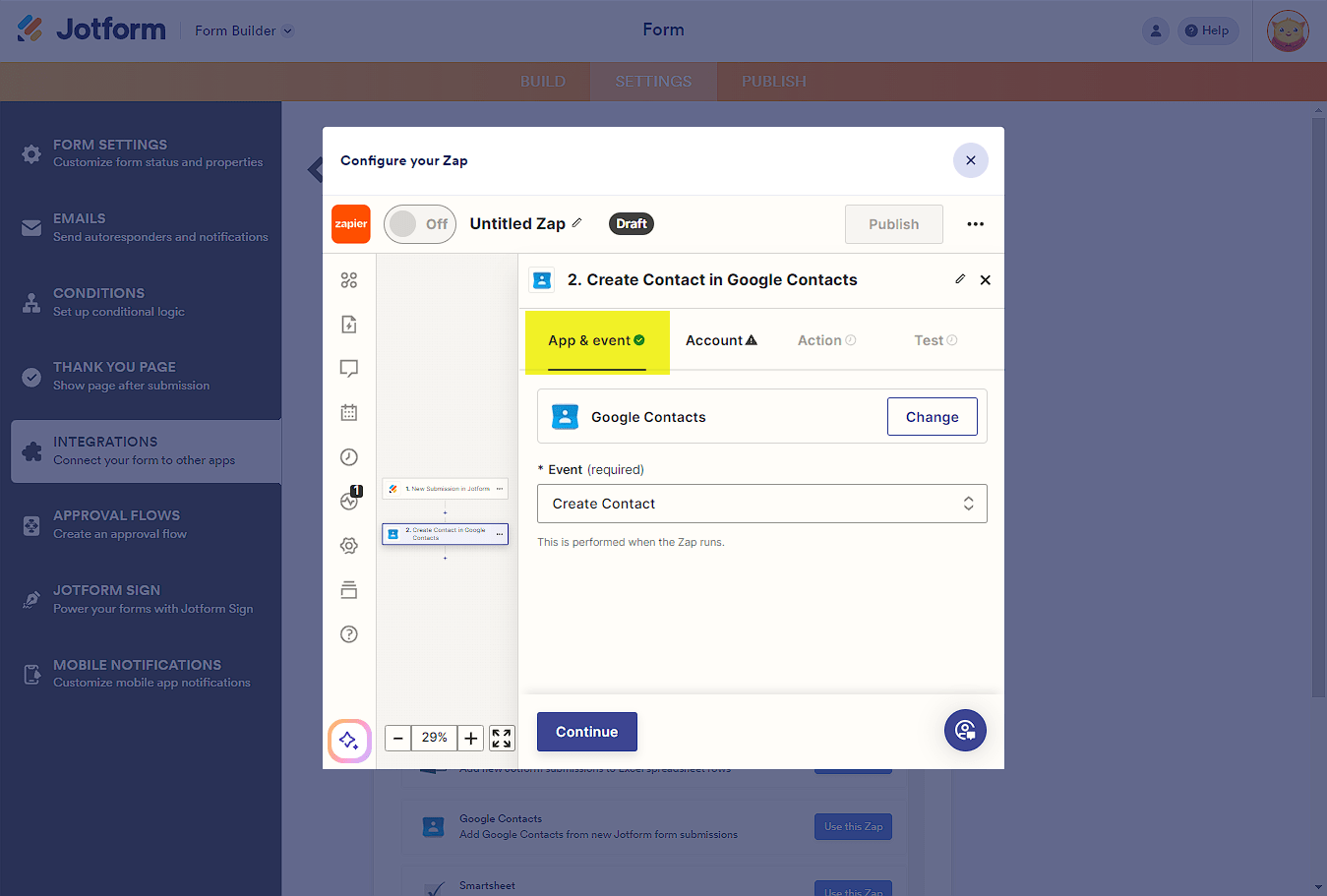Click Change to pick a different app
The height and width of the screenshot is (896, 1327).
coord(933,417)
